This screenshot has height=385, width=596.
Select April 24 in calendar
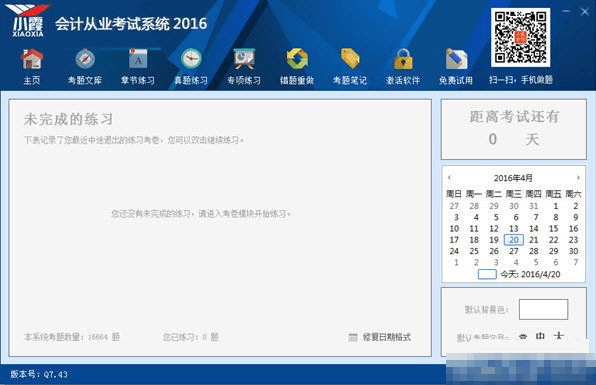(x=454, y=251)
